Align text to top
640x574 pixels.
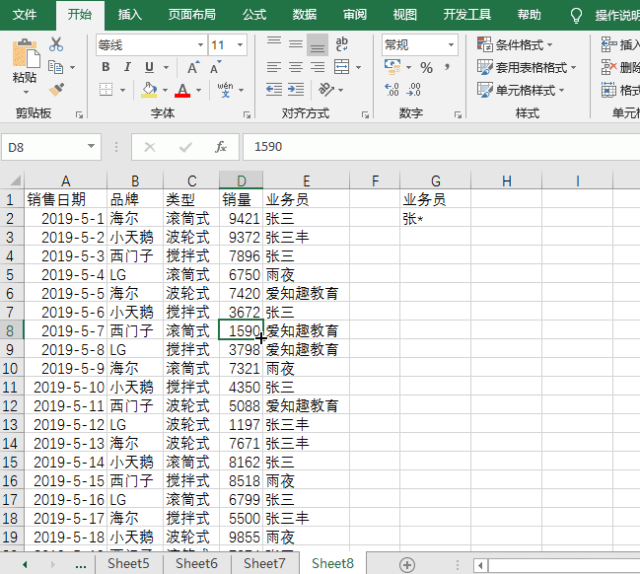coord(274,43)
